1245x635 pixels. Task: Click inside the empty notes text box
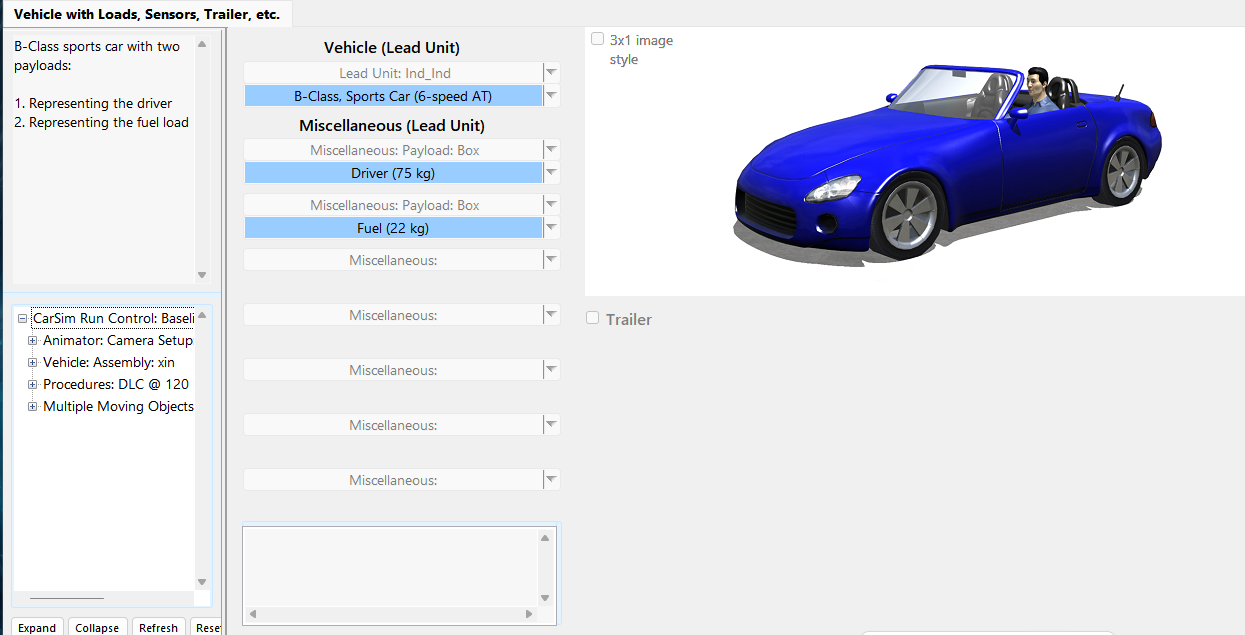click(x=390, y=565)
